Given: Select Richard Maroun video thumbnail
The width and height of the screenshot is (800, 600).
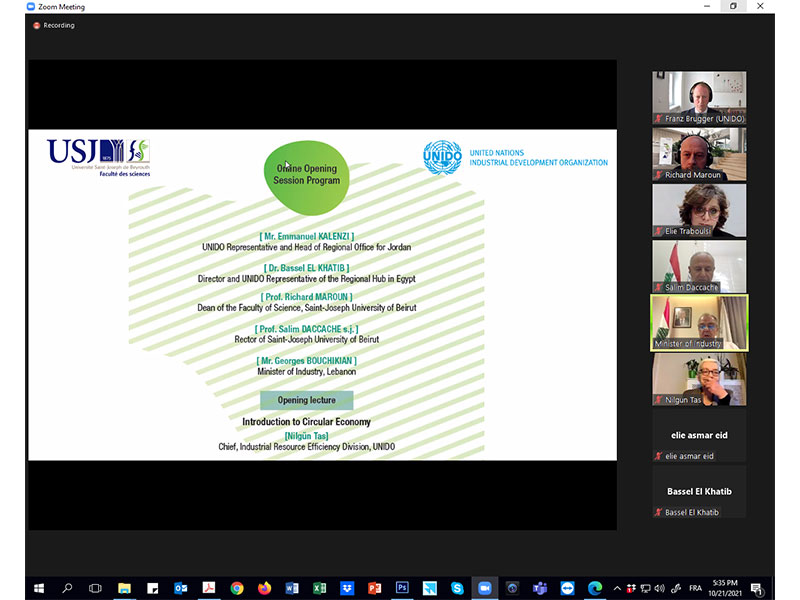Looking at the screenshot, I should click(x=699, y=154).
